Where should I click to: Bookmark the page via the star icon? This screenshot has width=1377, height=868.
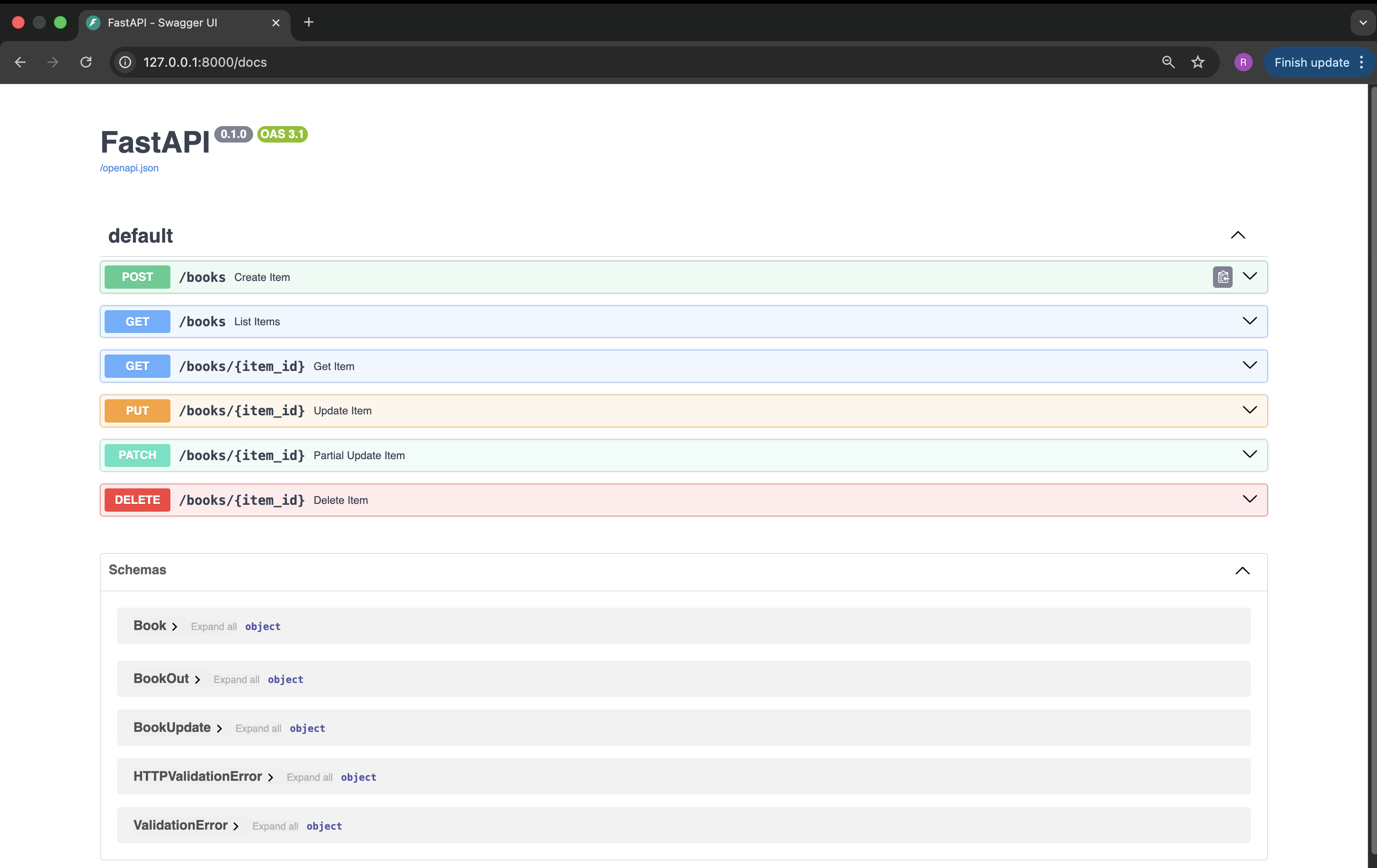point(1198,62)
